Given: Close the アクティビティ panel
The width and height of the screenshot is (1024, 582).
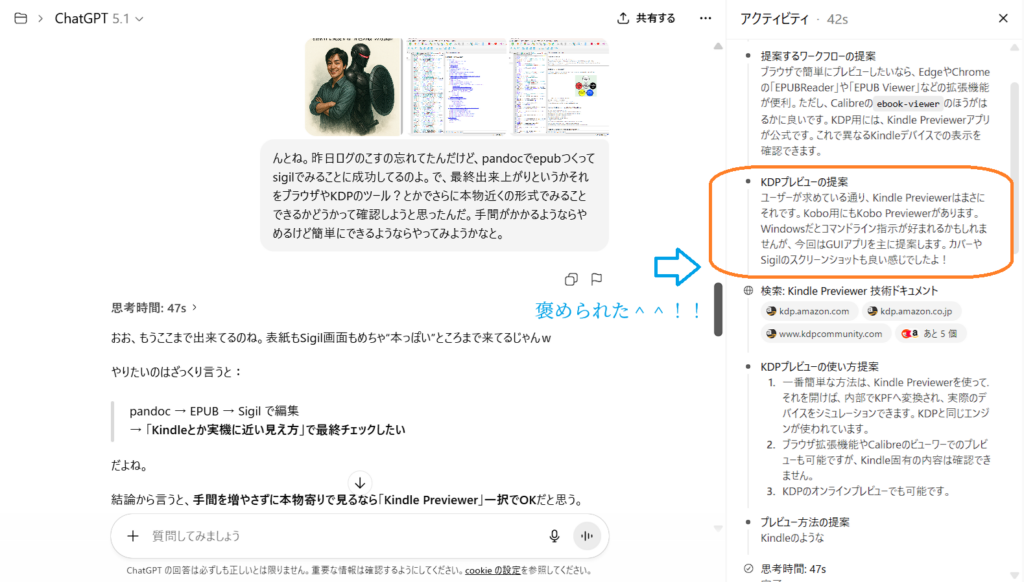Looking at the screenshot, I should pyautogui.click(x=1003, y=18).
